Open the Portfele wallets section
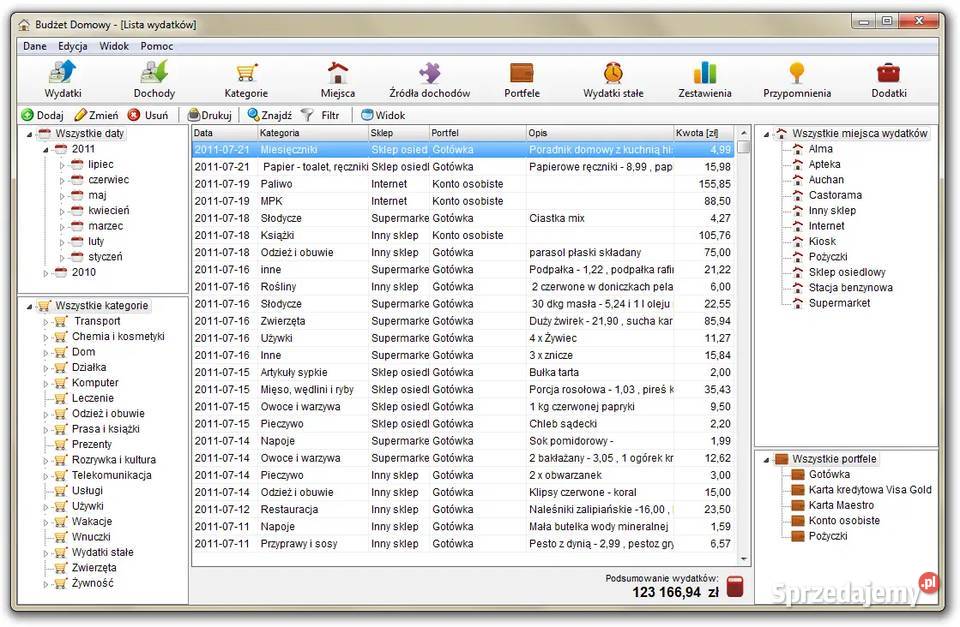This screenshot has width=960, height=627. click(521, 79)
